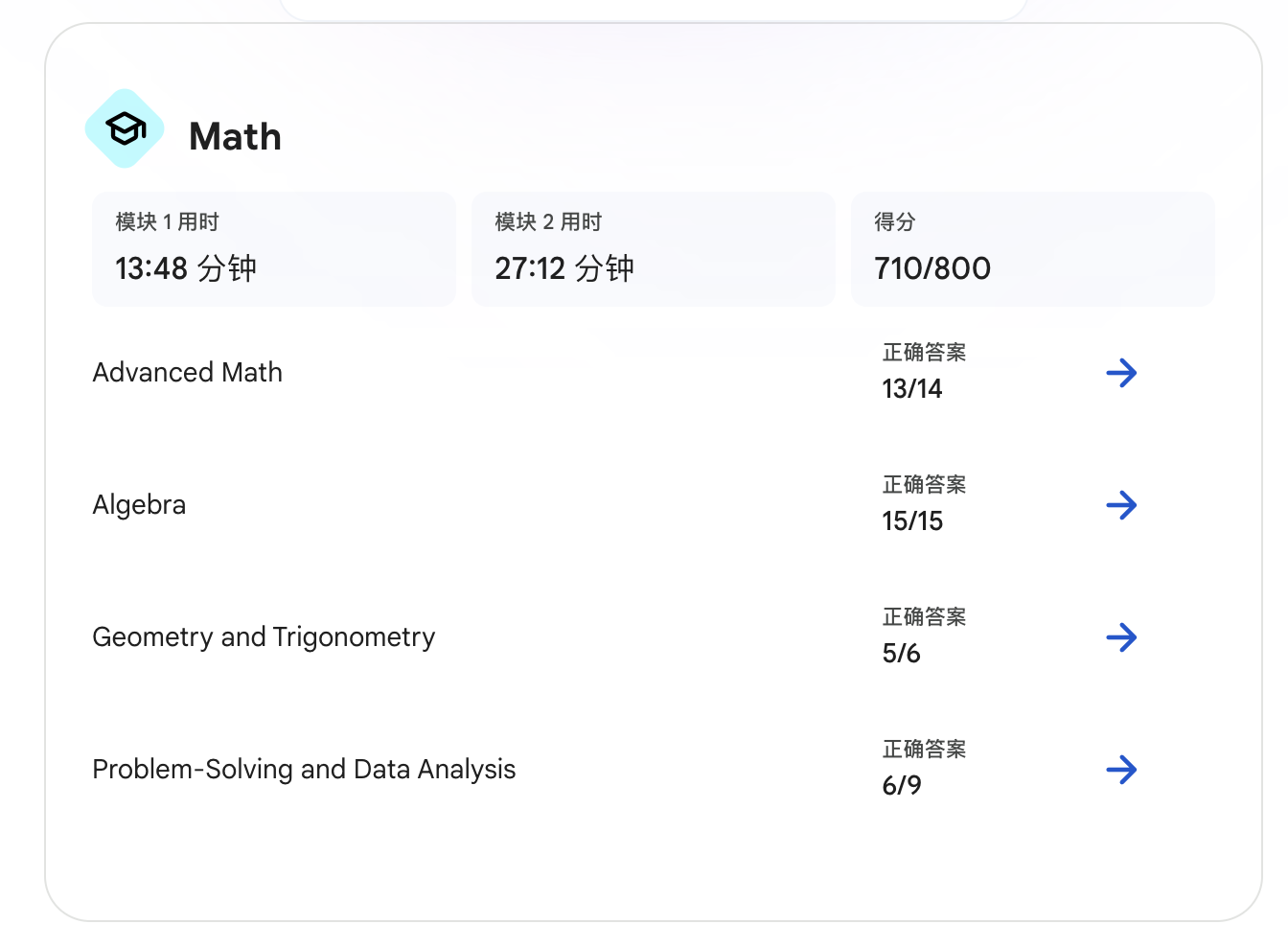Viewport: 1288px width, 947px height.
Task: Click the 模块 1 用时 time card
Action: click(273, 248)
